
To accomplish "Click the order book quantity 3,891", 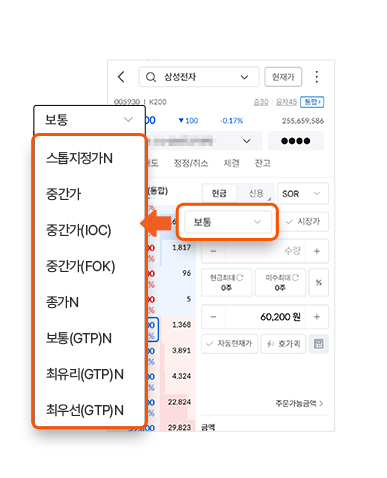I will pos(181,350).
